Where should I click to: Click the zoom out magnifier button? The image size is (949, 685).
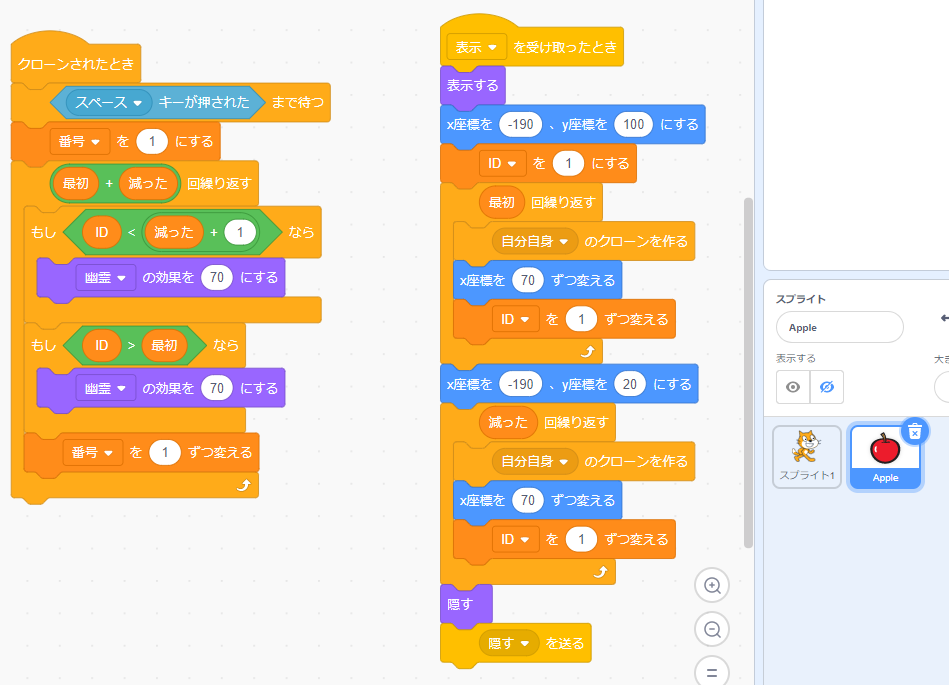[712, 630]
